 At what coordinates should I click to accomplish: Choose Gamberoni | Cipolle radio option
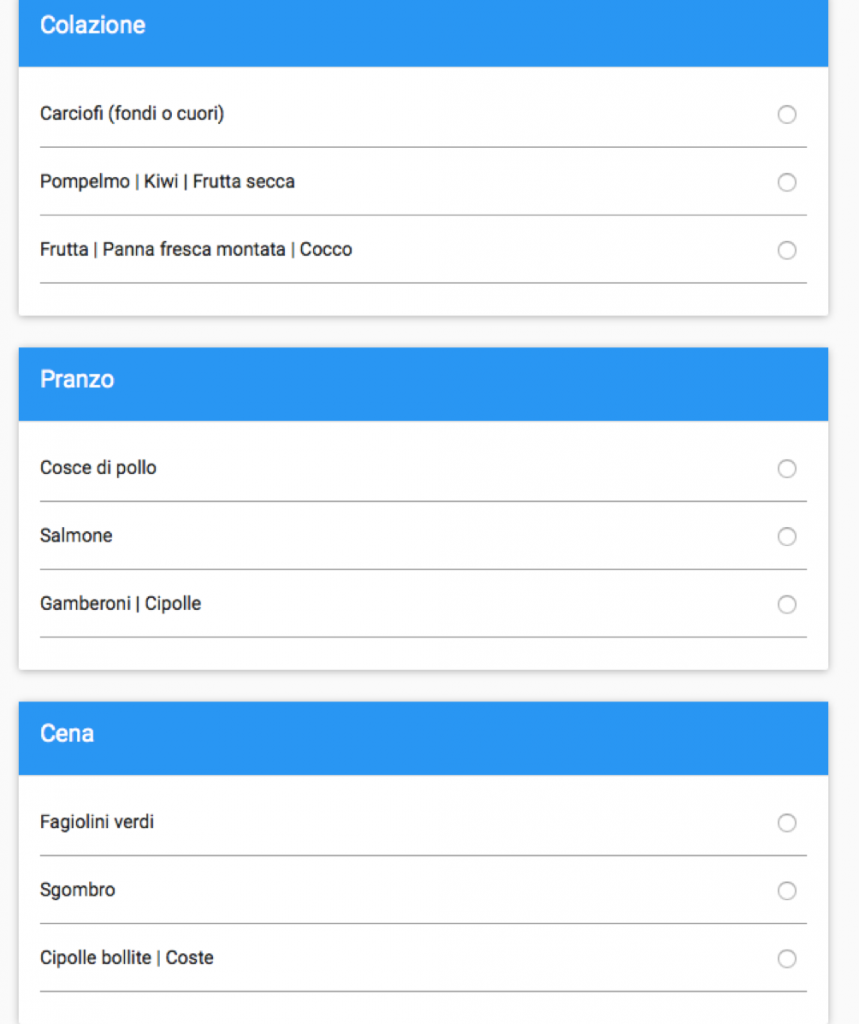tap(787, 605)
